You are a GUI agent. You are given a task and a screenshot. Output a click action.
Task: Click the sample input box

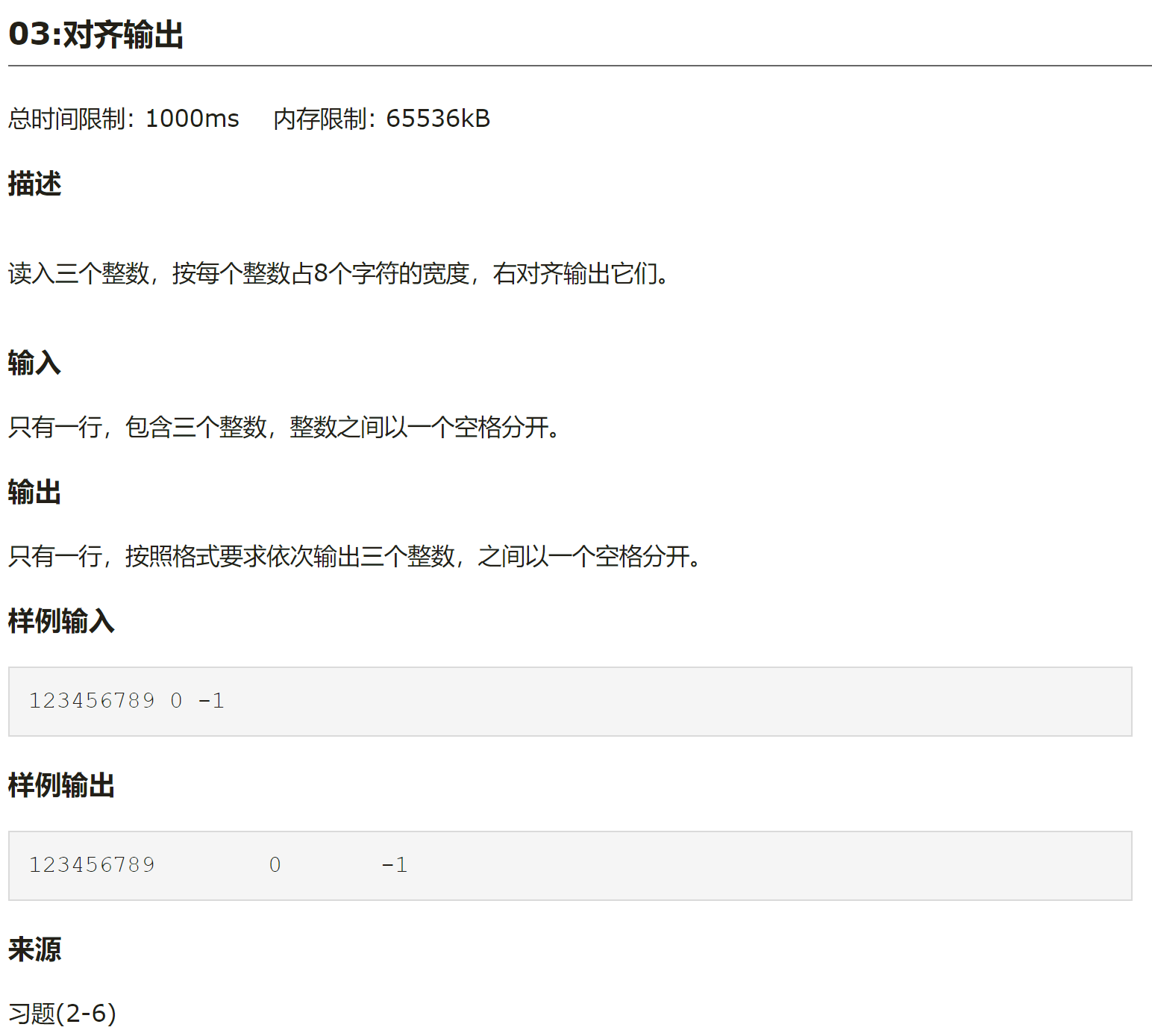[x=575, y=701]
